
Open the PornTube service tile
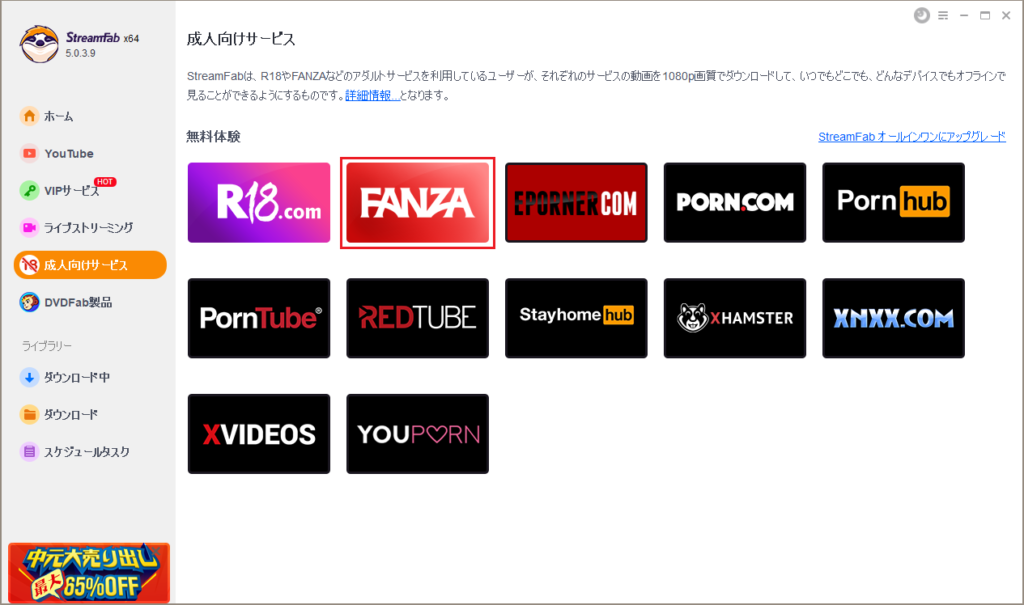(x=259, y=318)
